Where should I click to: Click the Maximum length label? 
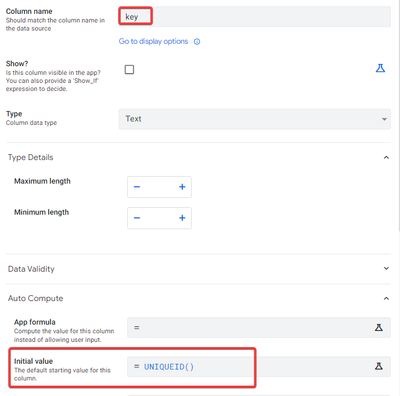(x=42, y=181)
